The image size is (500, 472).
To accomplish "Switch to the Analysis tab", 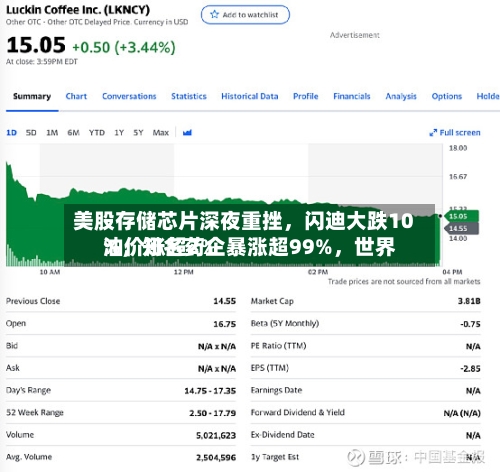I will point(401,96).
